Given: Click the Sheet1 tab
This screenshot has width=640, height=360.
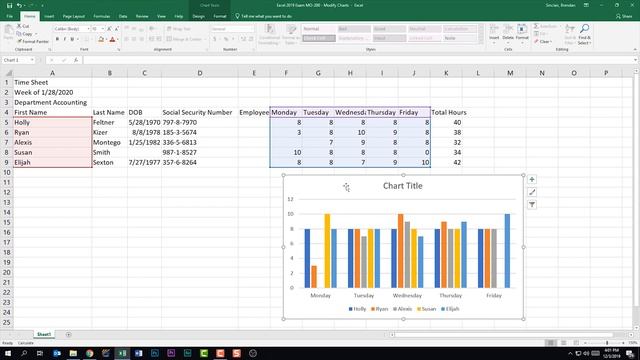Looking at the screenshot, I should tap(44, 334).
